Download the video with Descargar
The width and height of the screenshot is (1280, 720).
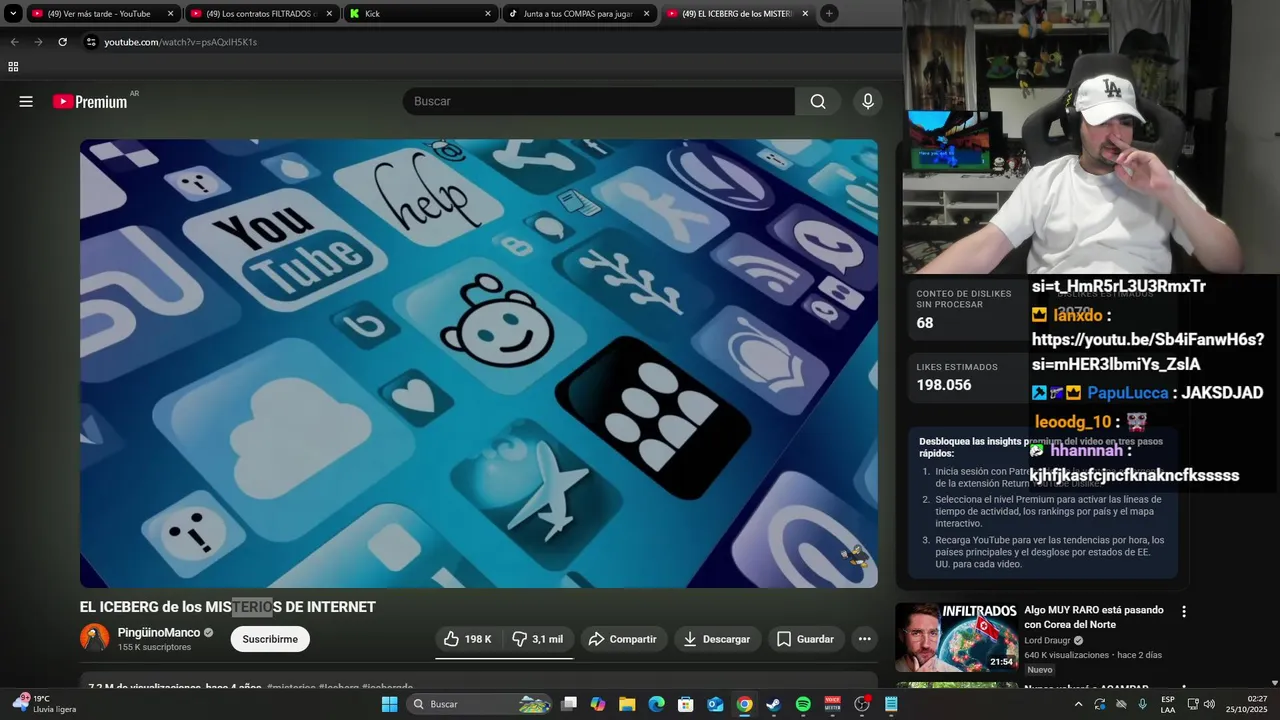(717, 639)
